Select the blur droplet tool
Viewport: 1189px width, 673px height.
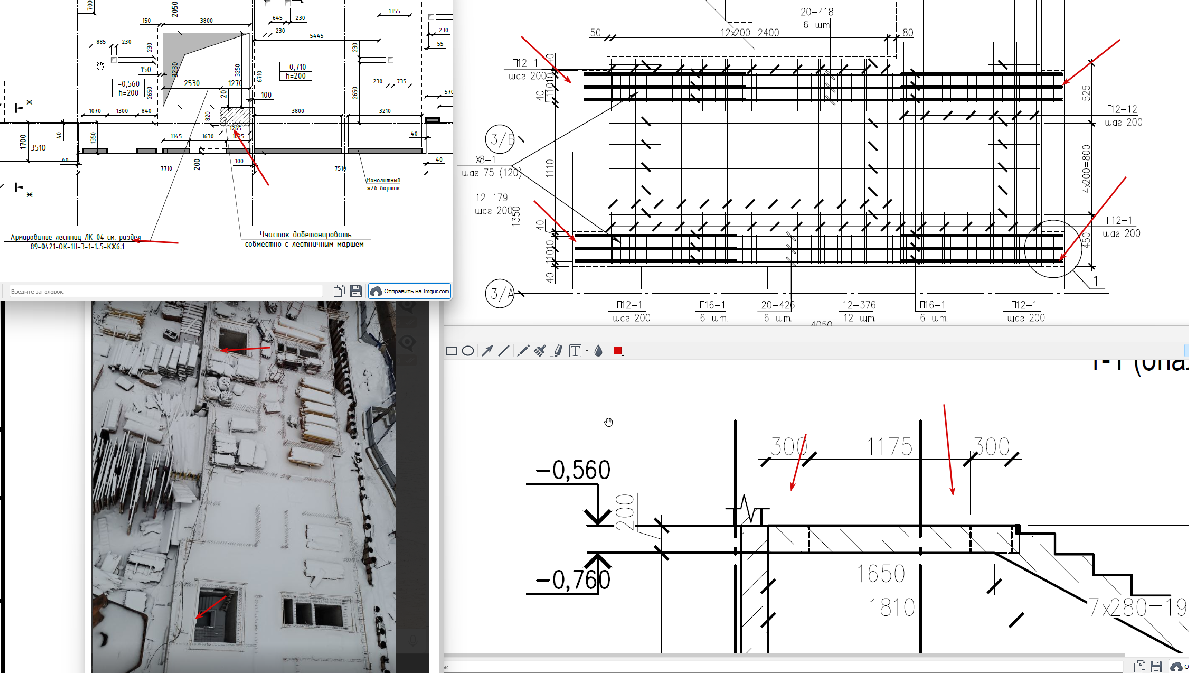pyautogui.click(x=598, y=351)
